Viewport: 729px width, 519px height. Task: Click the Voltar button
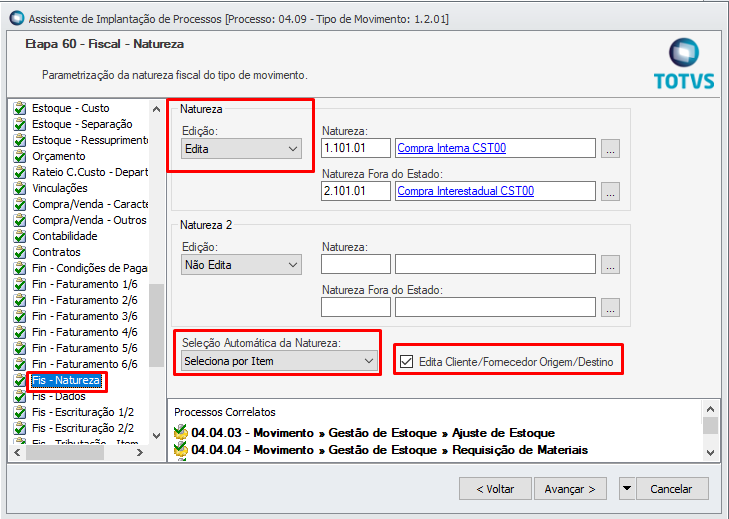point(495,489)
